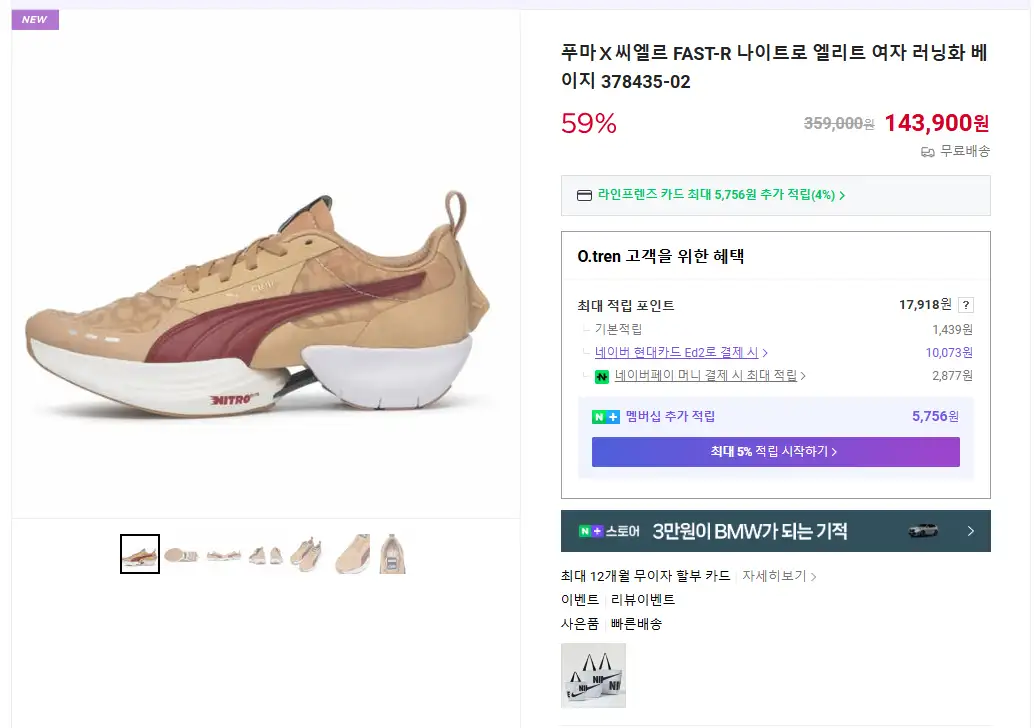Viewport: 1034px width, 728px height.
Task: Select the shoe sole view thumbnail
Action: [x=182, y=554]
